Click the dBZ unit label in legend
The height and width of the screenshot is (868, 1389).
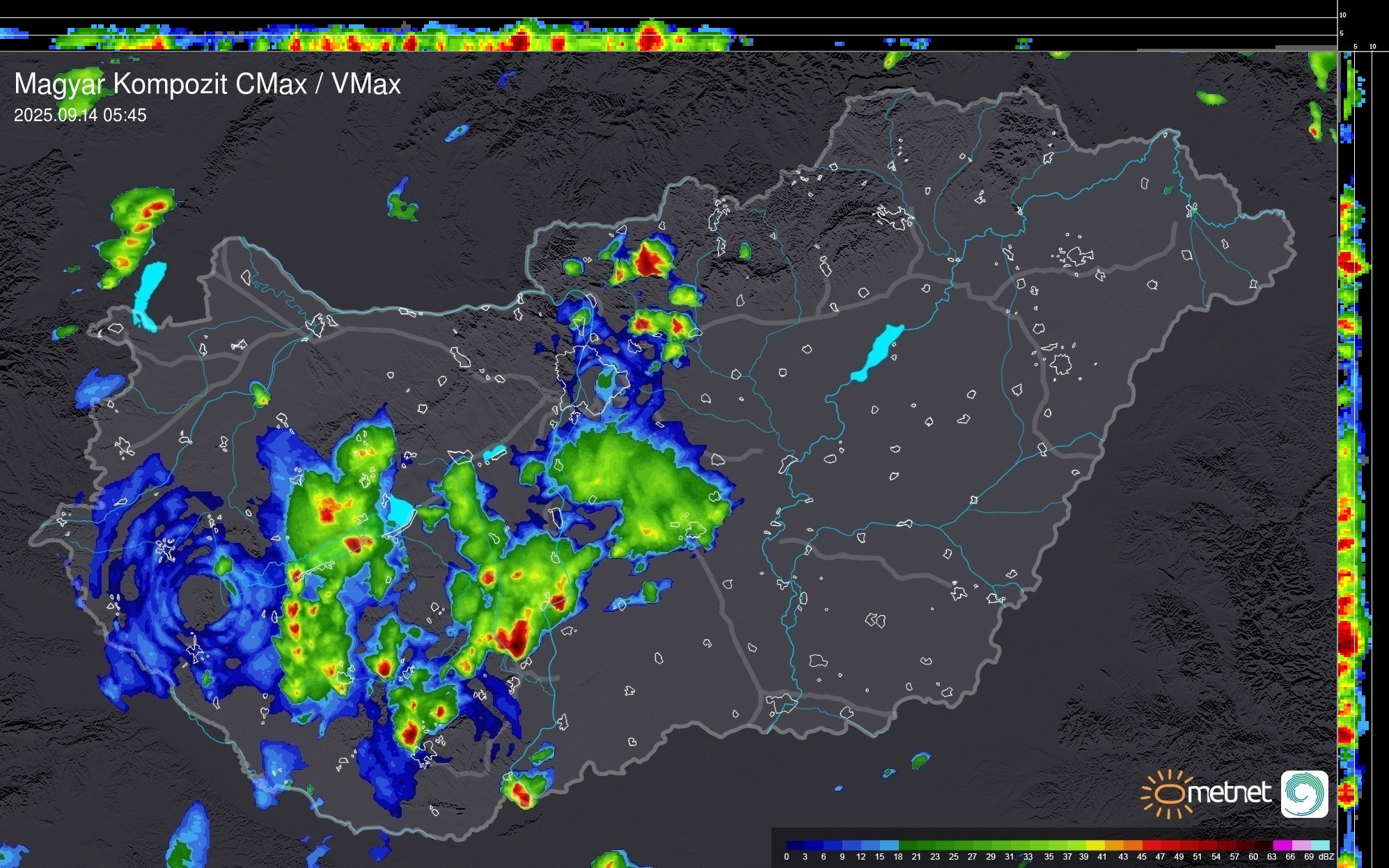(1326, 857)
